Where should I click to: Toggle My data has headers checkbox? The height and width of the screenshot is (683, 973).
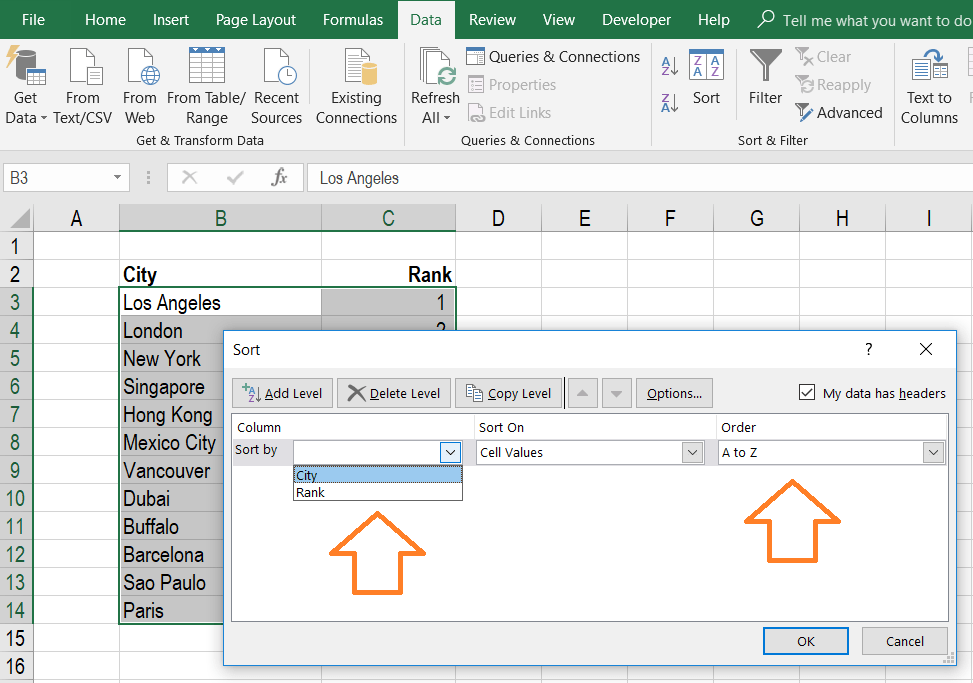[807, 392]
